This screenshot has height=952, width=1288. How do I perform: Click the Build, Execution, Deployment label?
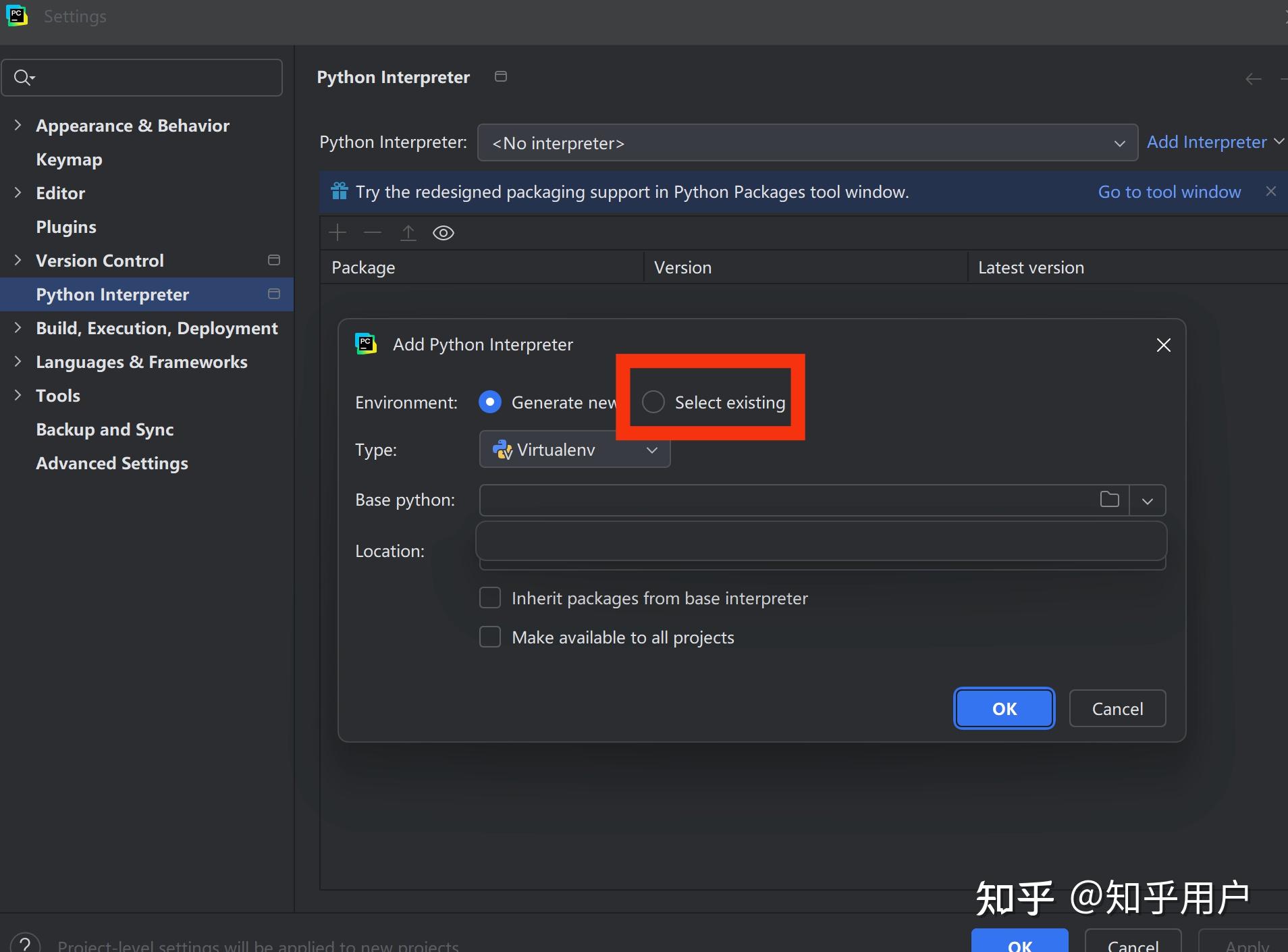157,328
